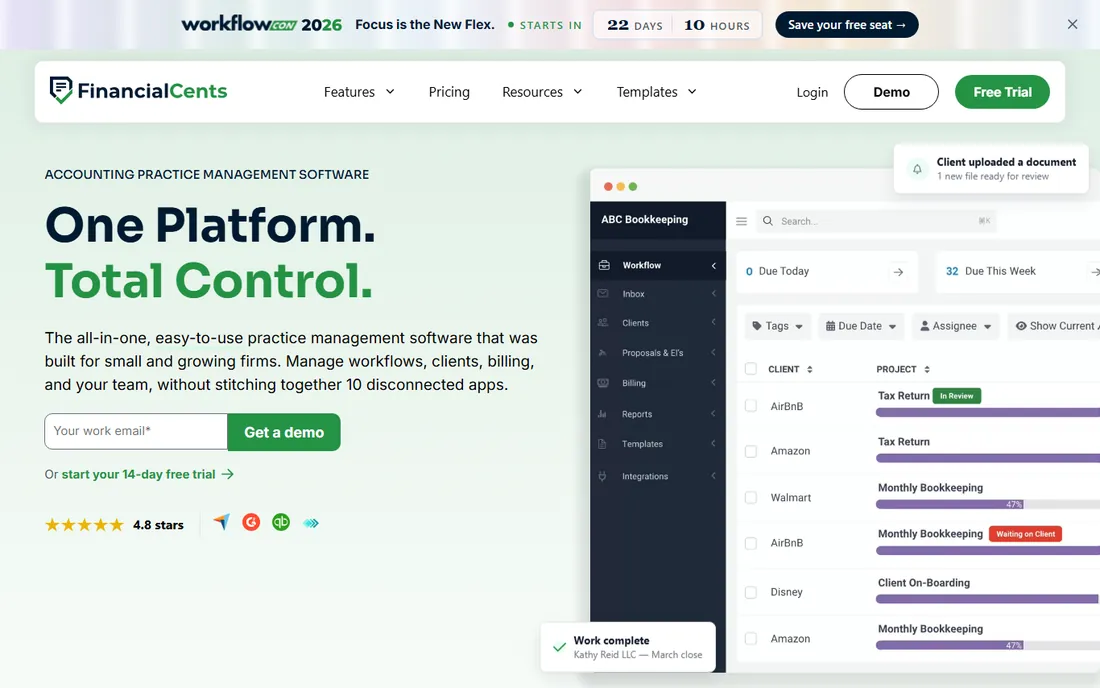The width and height of the screenshot is (1100, 688).
Task: Expand the Clients sidebar chevron
Action: 713,323
